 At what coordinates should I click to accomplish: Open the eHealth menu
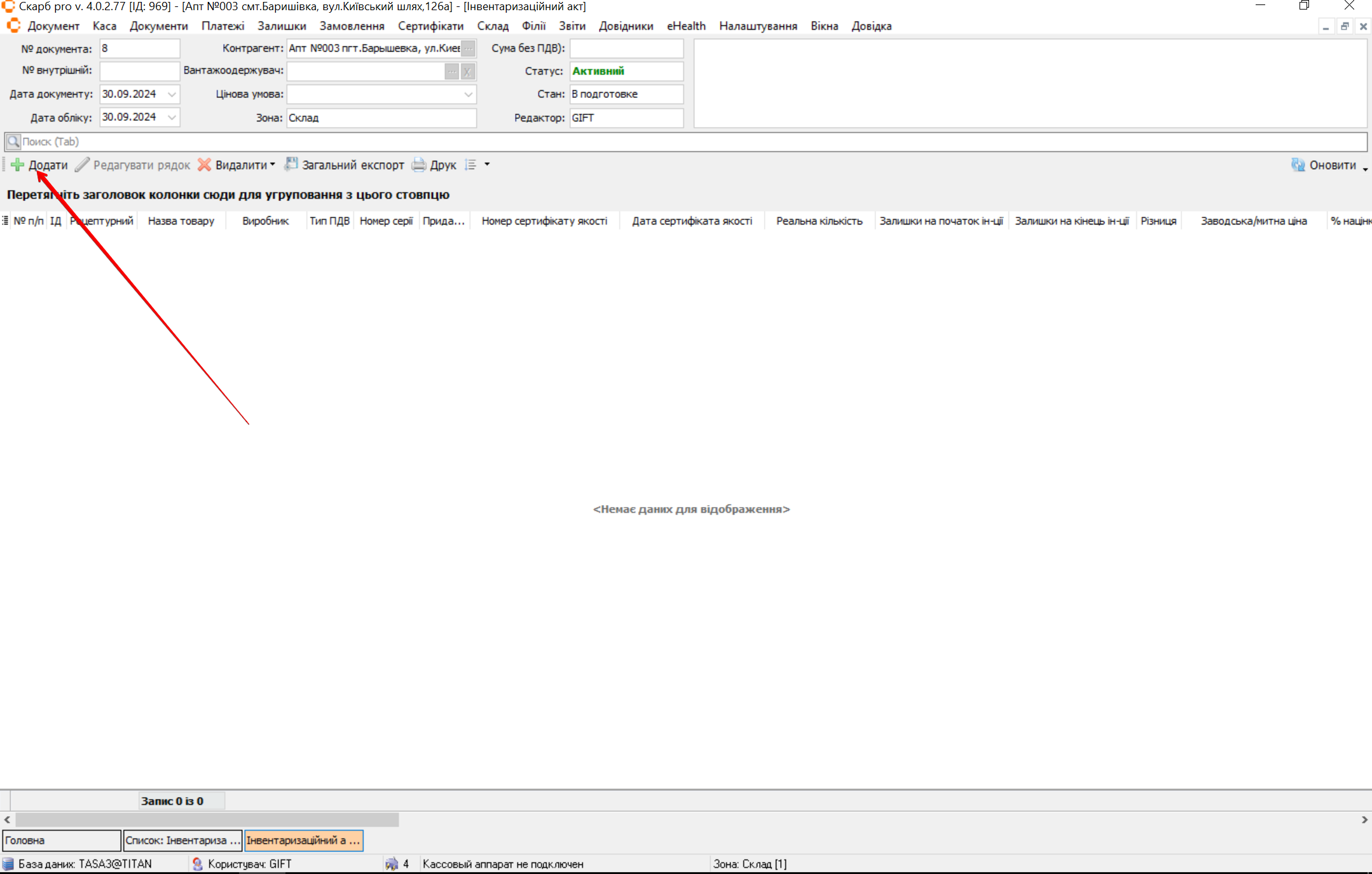(x=685, y=26)
